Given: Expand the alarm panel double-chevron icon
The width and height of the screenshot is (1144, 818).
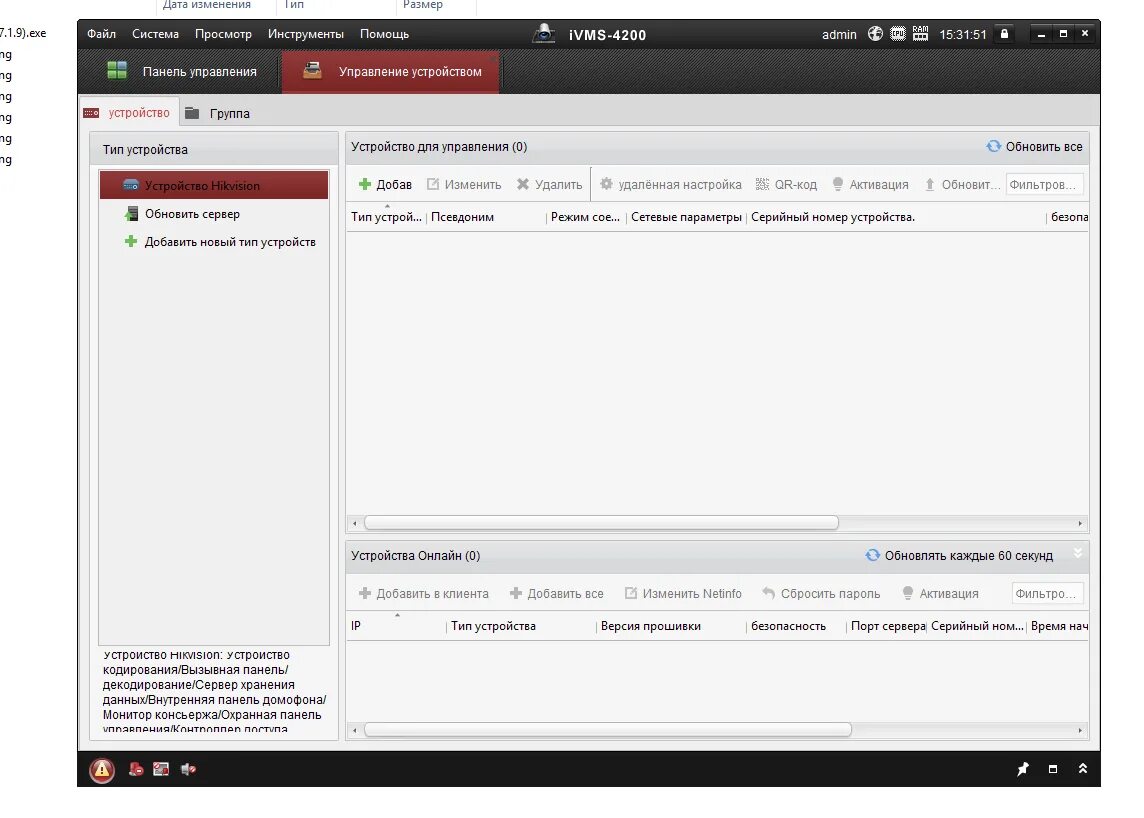Looking at the screenshot, I should 1083,768.
